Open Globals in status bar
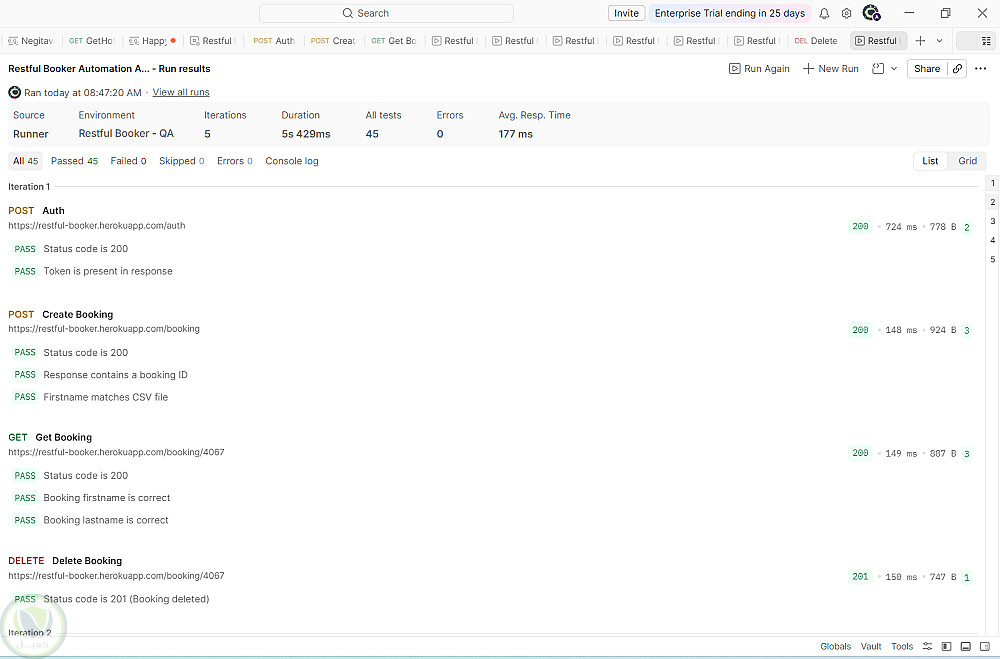 click(835, 646)
